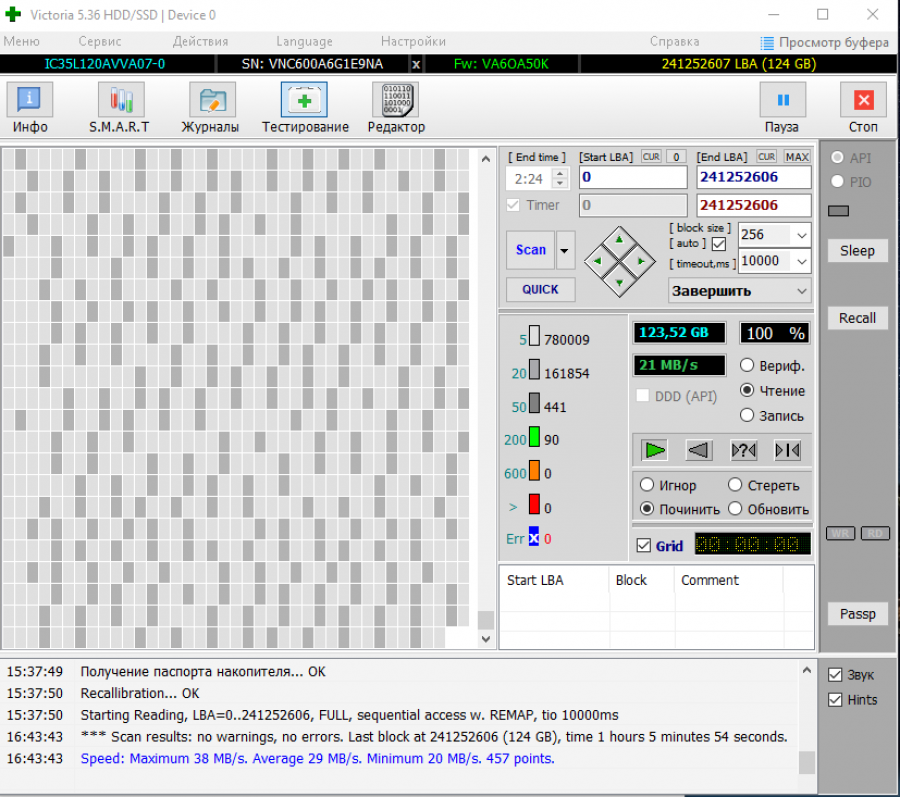Click the red Стоп stop icon
900x797 pixels.
863,101
